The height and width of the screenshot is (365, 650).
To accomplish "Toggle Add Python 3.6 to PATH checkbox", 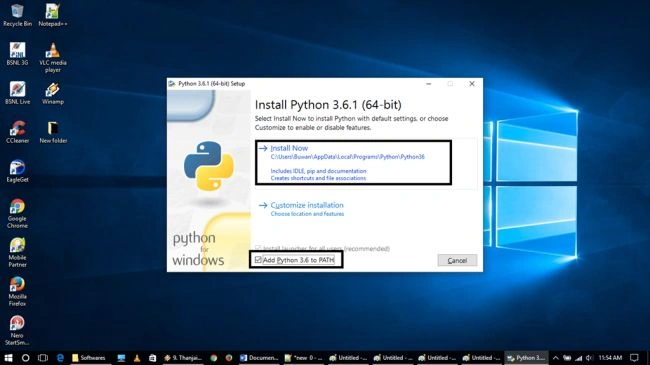I will (x=258, y=260).
